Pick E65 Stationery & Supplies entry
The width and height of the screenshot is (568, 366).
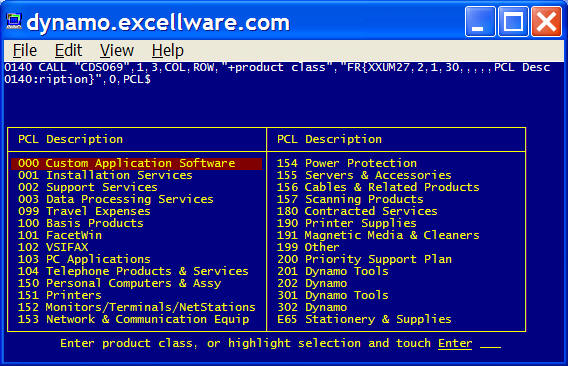pyautogui.click(x=364, y=319)
